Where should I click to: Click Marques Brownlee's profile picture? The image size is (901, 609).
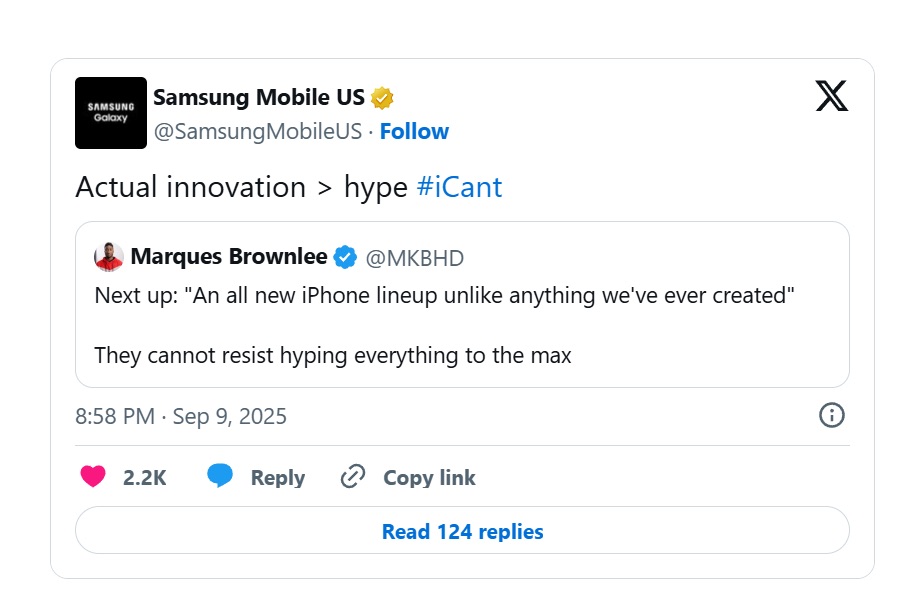pyautogui.click(x=109, y=257)
